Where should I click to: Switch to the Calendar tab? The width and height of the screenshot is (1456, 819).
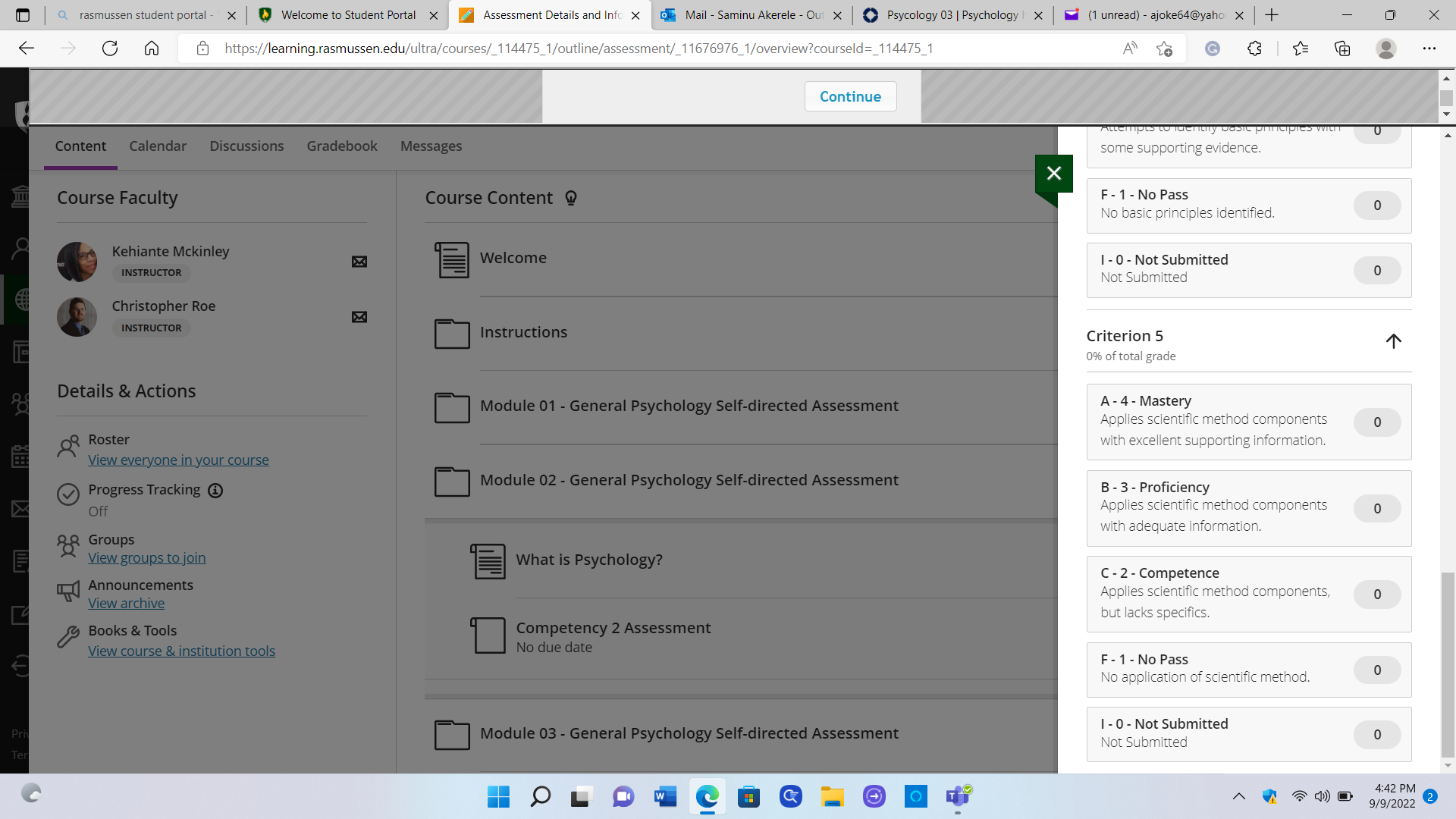pos(158,146)
